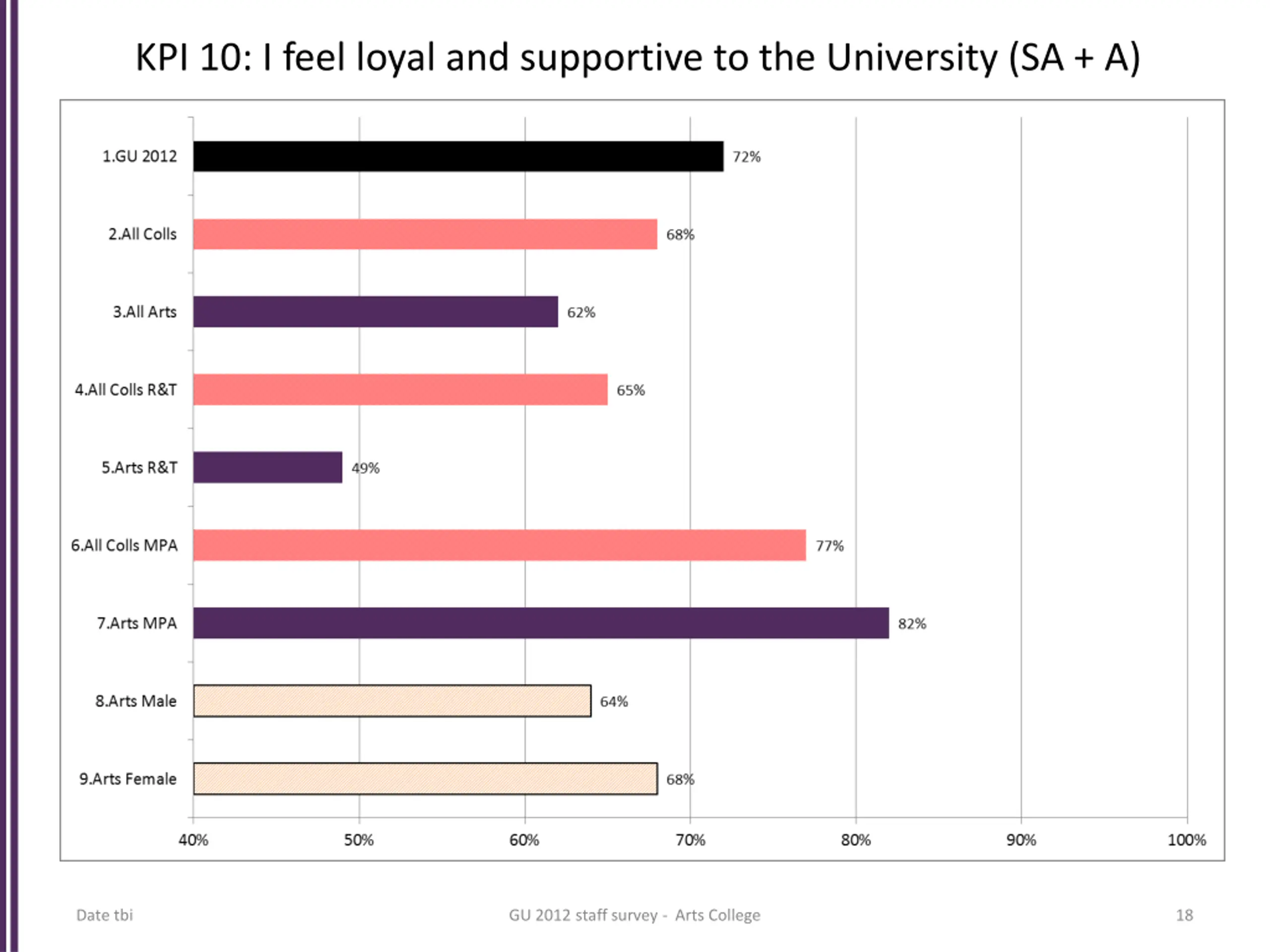Click slide number 18 in footer

coord(1185,915)
